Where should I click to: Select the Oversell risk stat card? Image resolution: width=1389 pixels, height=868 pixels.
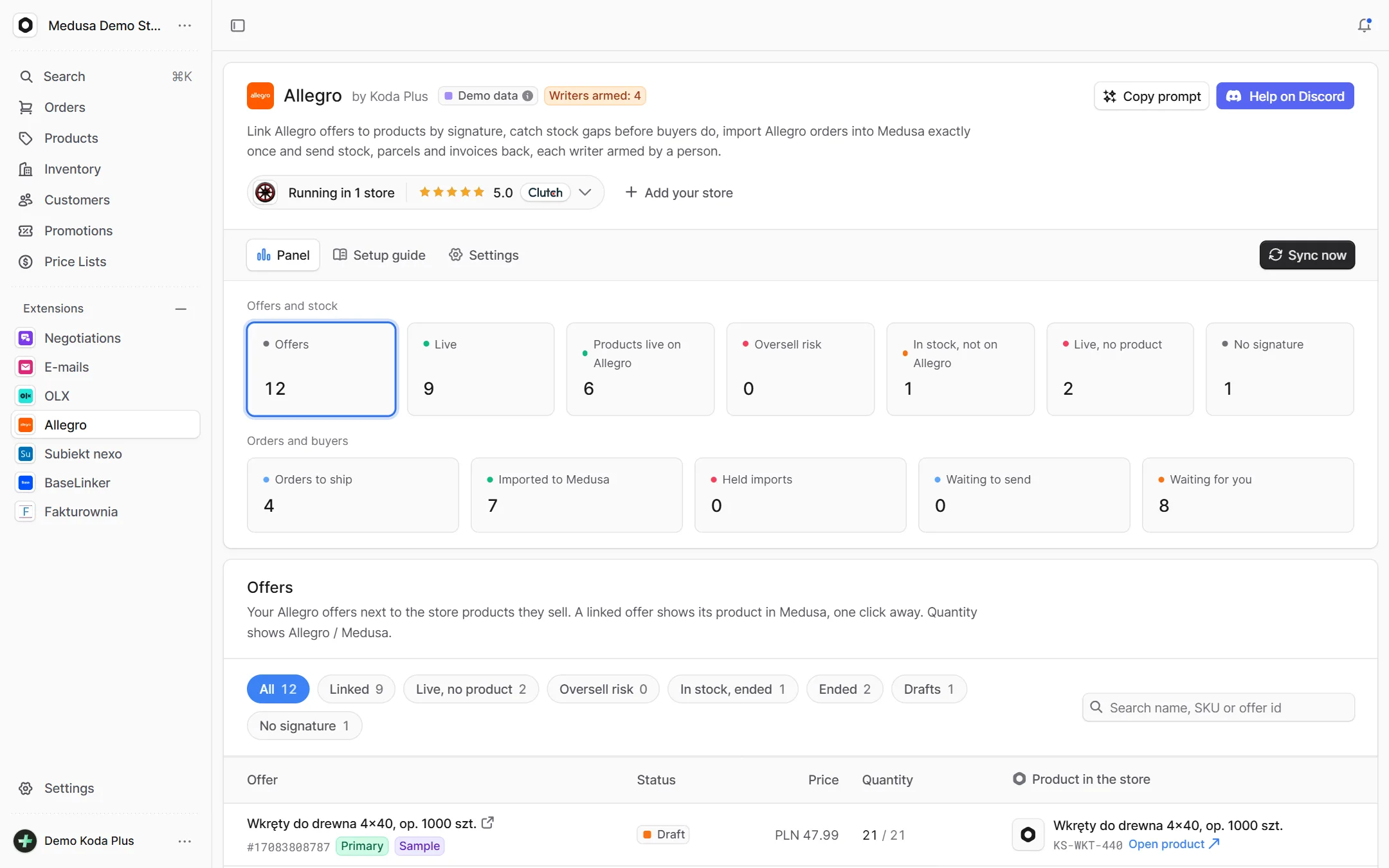800,369
